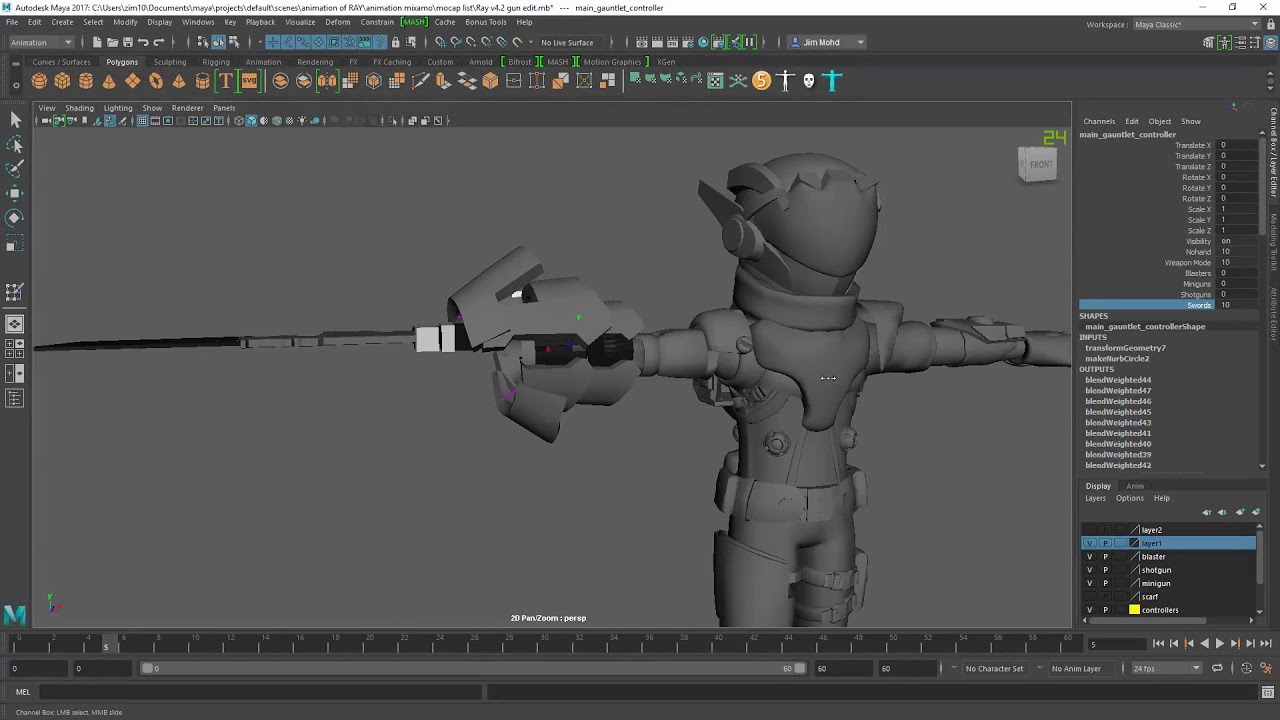The width and height of the screenshot is (1280, 720).
Task: Switch to the Anim layer tab
Action: coord(1135,486)
